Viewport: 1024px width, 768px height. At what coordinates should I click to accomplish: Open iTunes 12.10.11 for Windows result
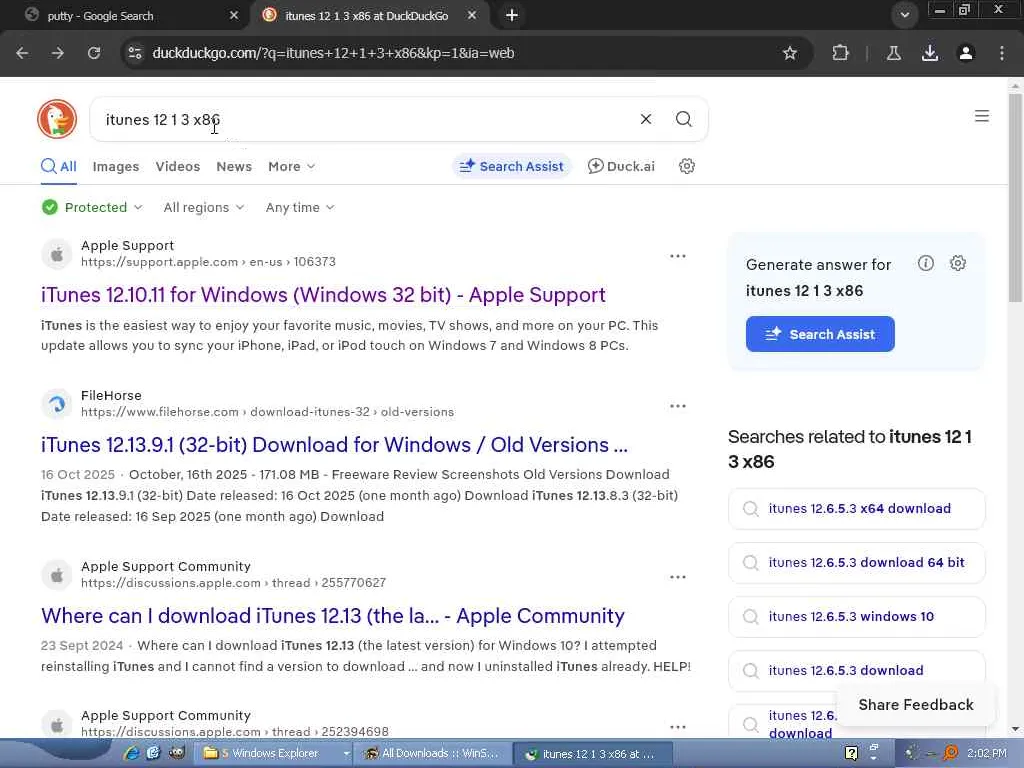[323, 295]
